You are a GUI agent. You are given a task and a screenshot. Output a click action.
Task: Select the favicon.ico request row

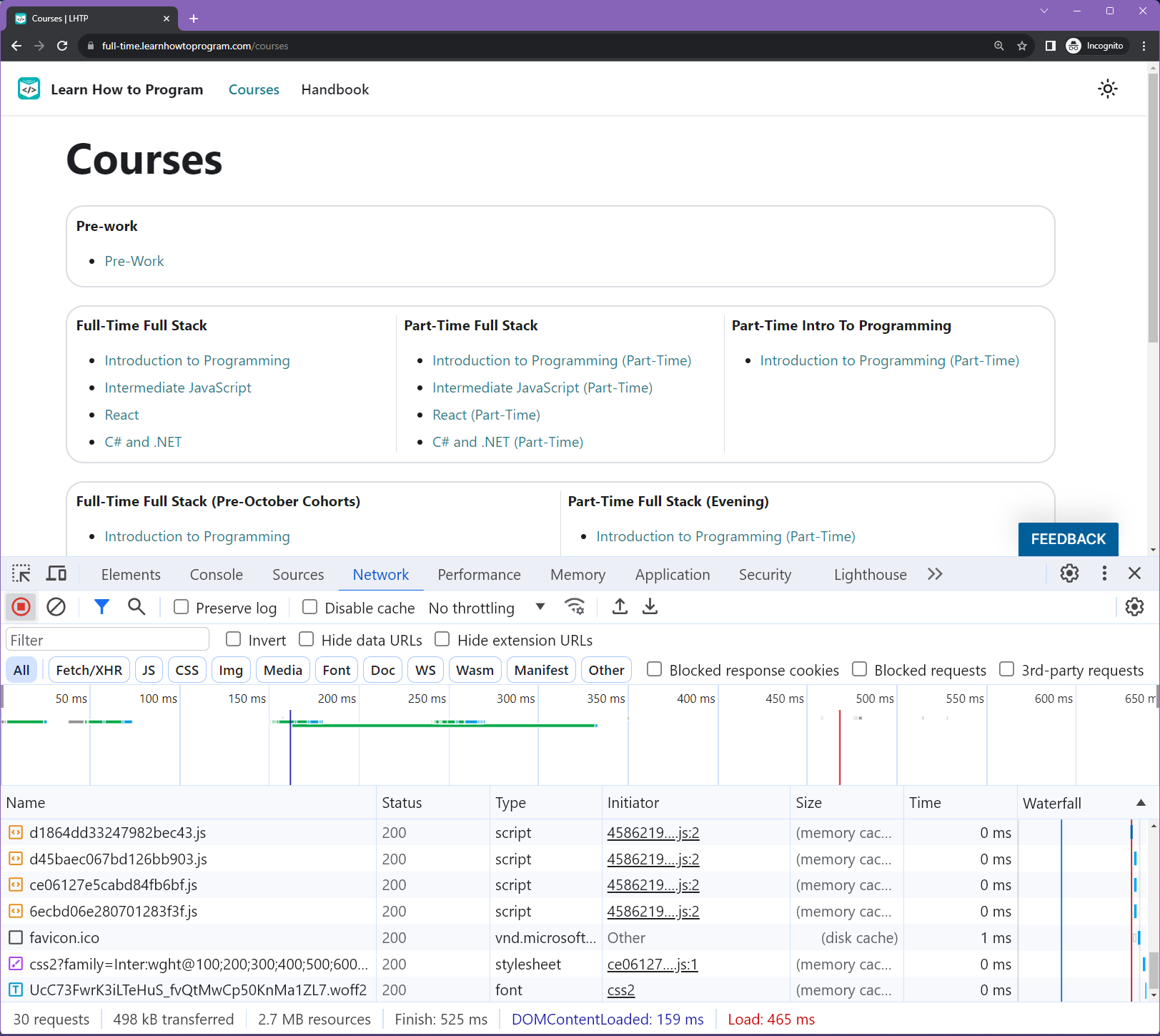509,937
